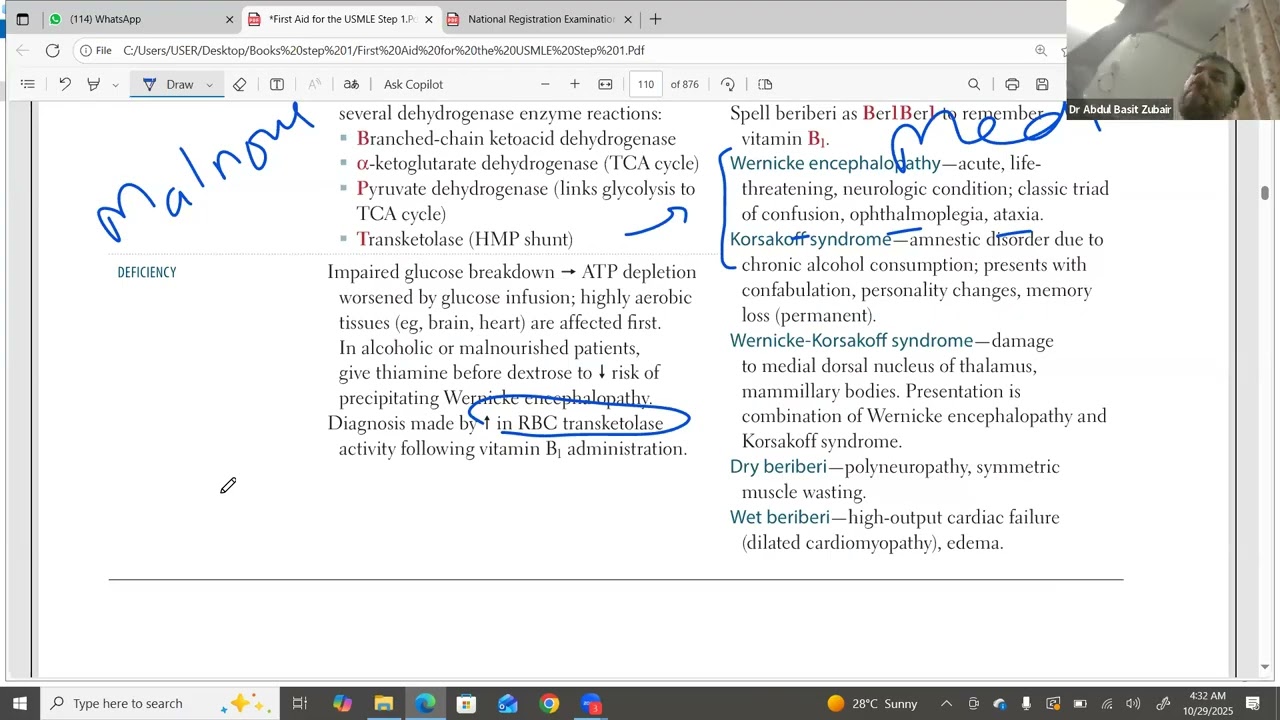Screen dimensions: 1280x720
Task: Click the Pyruvate dehydrogenase bullet text
Action: pyautogui.click(x=526, y=201)
